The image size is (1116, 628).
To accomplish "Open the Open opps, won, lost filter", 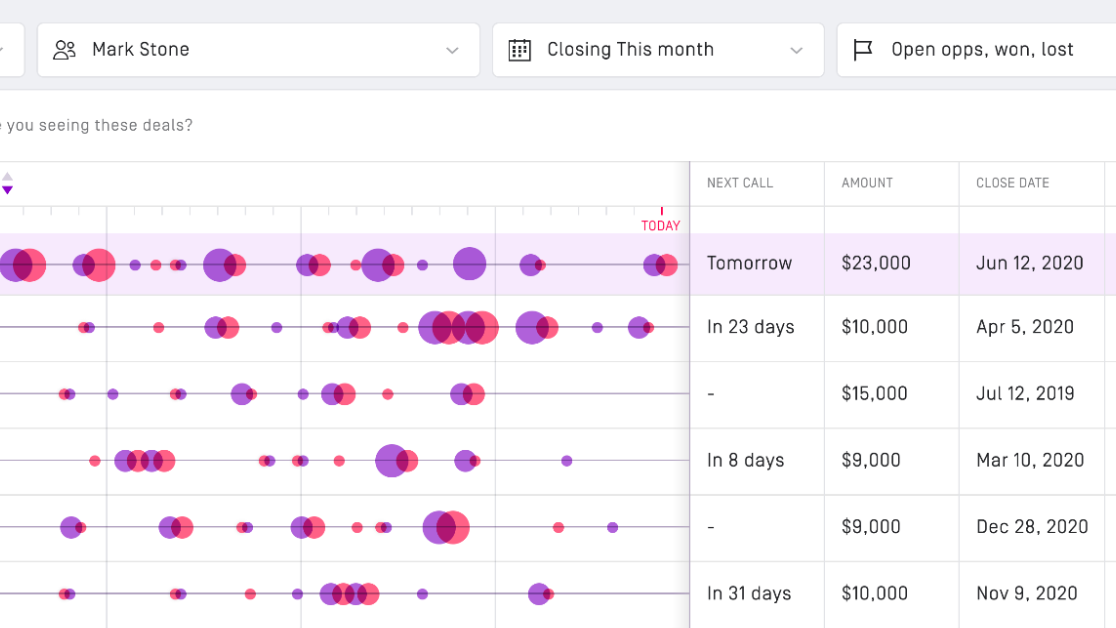I will [x=981, y=50].
